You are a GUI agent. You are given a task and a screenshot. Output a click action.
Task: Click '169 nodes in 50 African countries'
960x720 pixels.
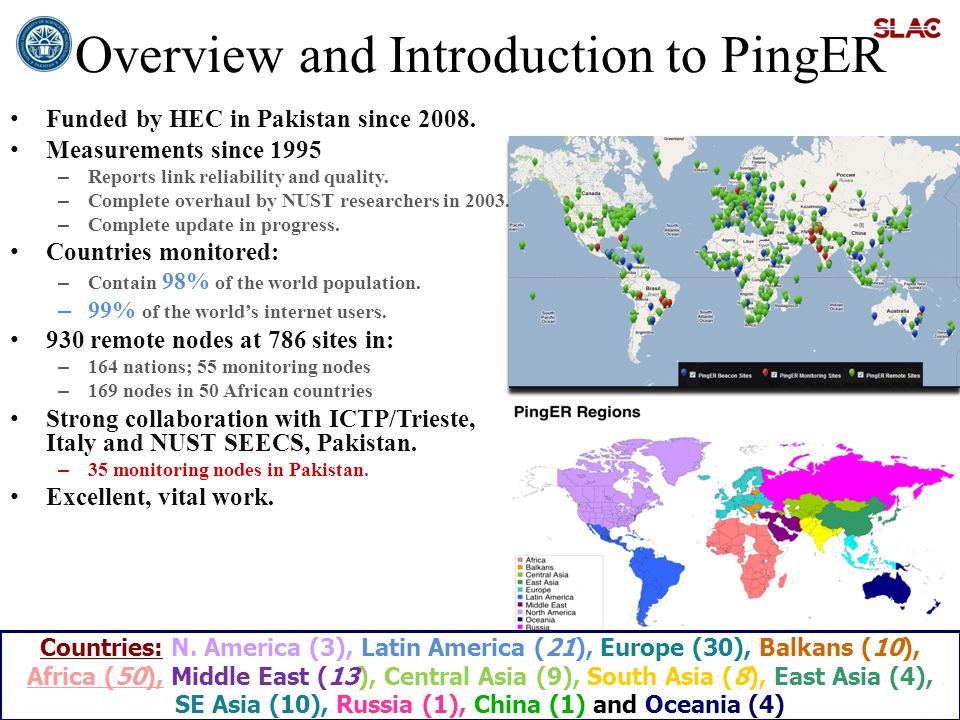(230, 391)
